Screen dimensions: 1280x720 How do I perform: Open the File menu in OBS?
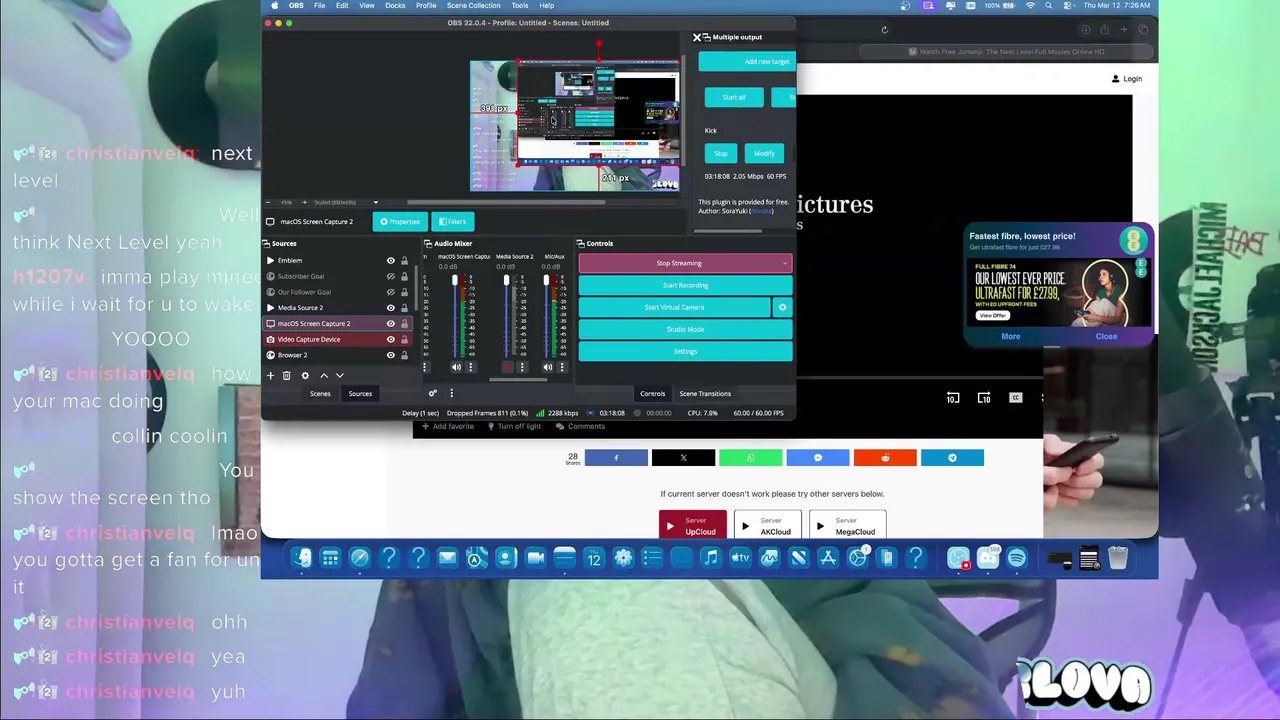[319, 5]
